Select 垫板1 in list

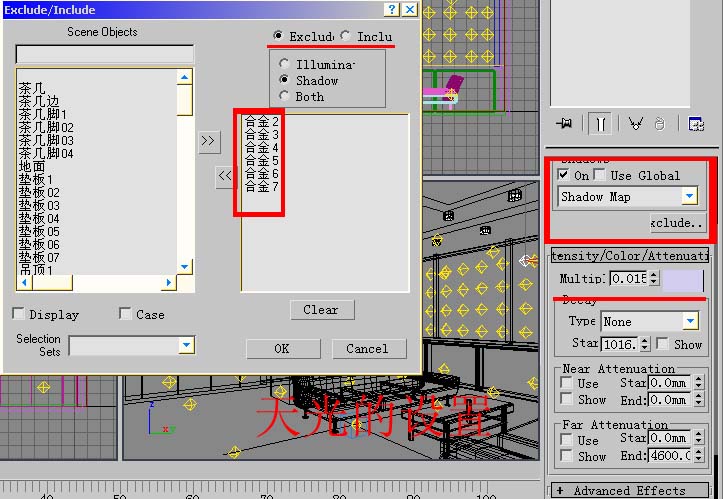click(x=36, y=179)
